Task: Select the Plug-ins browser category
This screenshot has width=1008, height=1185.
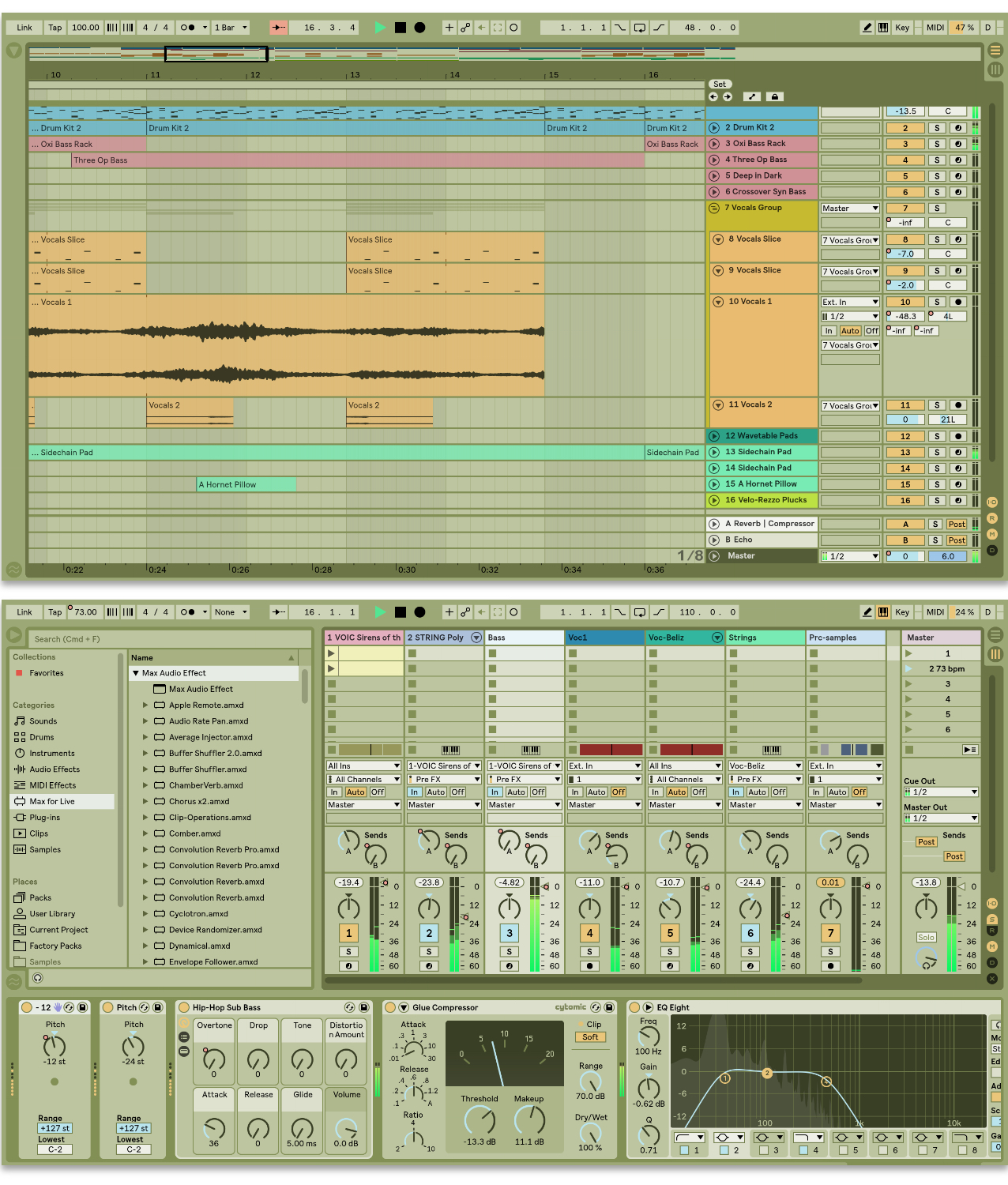Action: coord(44,818)
